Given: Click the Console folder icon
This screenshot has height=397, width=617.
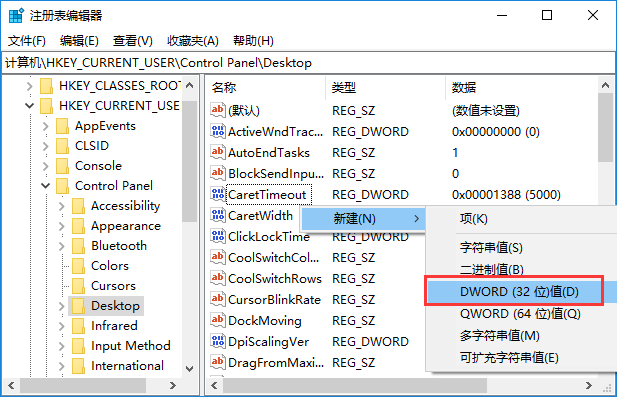Looking at the screenshot, I should pyautogui.click(x=63, y=166).
